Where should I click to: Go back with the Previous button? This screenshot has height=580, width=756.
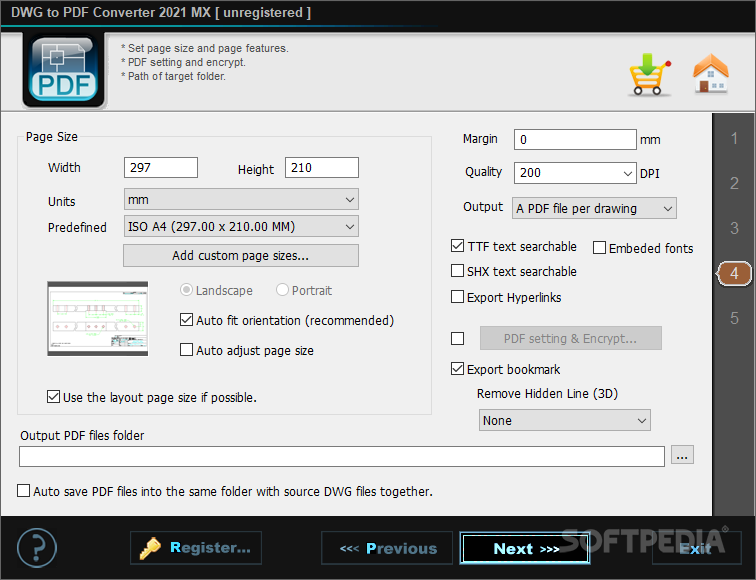387,548
